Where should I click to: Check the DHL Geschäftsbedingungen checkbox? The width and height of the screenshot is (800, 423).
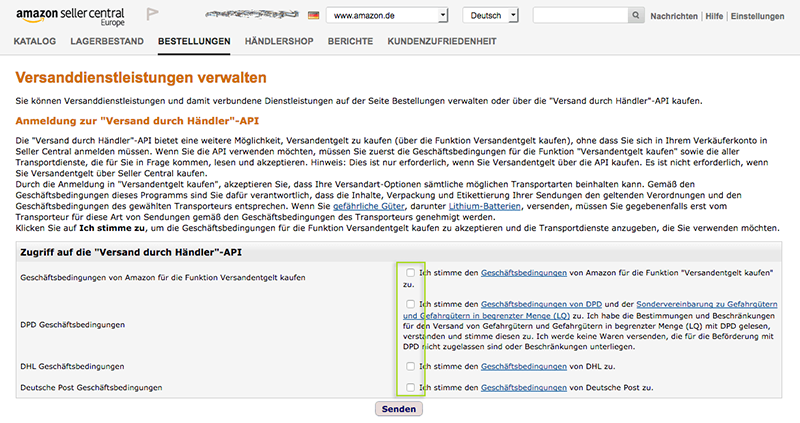pos(410,367)
